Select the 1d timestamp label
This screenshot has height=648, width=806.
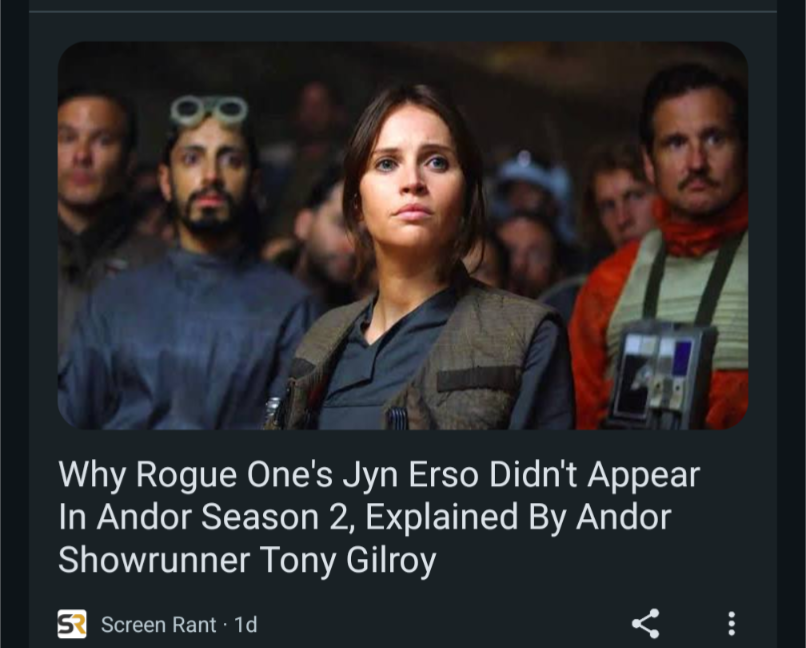(x=246, y=625)
